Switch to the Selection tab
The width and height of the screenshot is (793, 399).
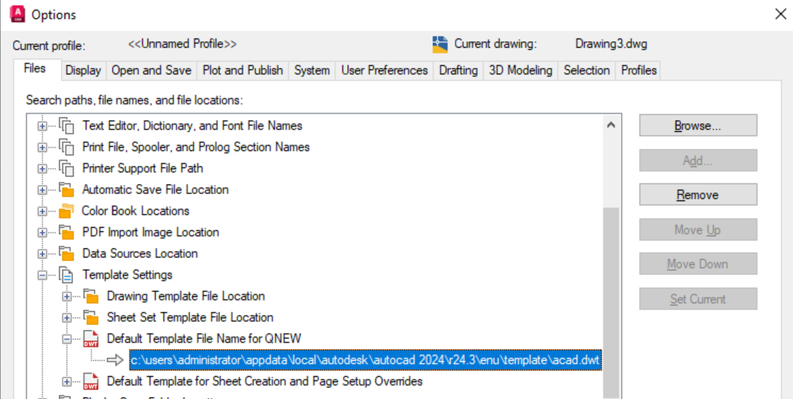(x=587, y=70)
